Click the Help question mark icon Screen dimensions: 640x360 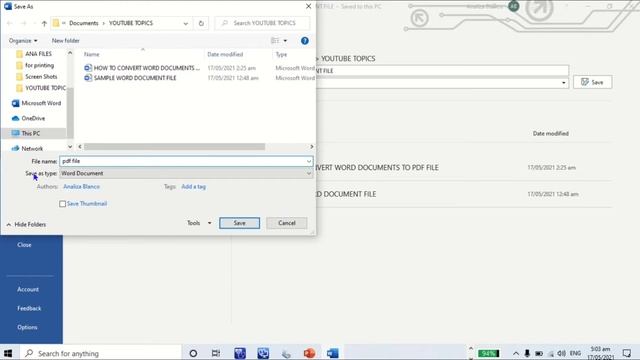(304, 41)
